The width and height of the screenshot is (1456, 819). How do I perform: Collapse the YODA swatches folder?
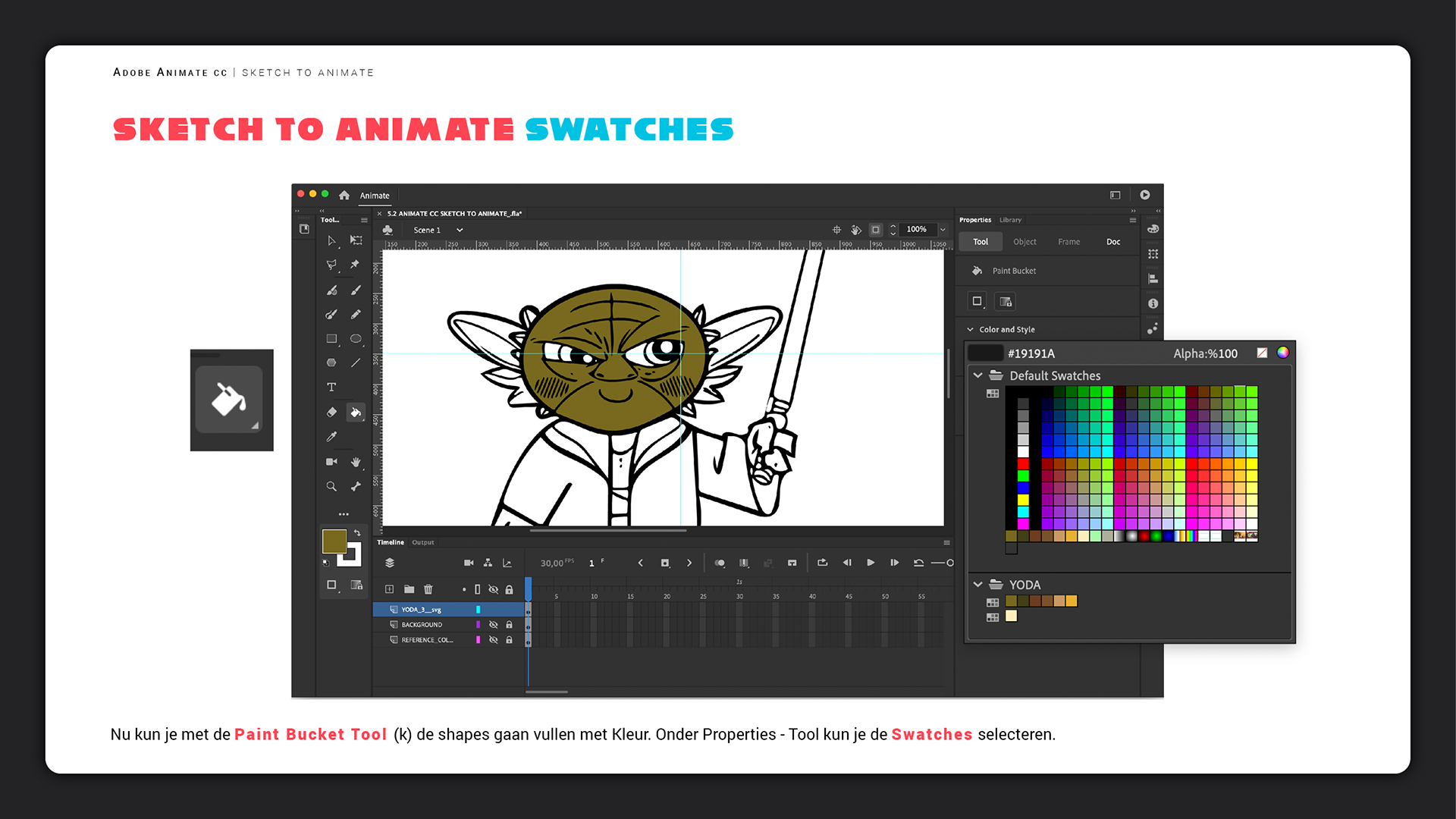tap(977, 585)
